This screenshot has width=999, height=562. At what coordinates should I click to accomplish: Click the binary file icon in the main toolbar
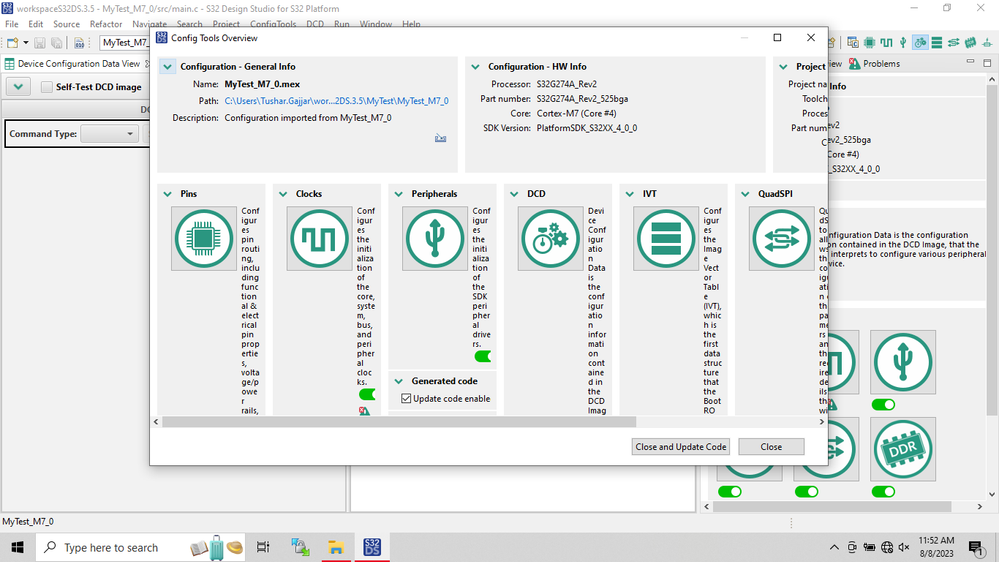[79, 43]
